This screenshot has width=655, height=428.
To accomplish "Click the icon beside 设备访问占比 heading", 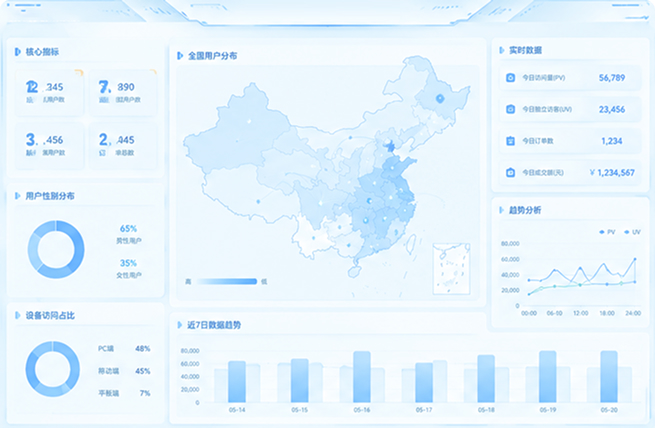I will (x=18, y=315).
